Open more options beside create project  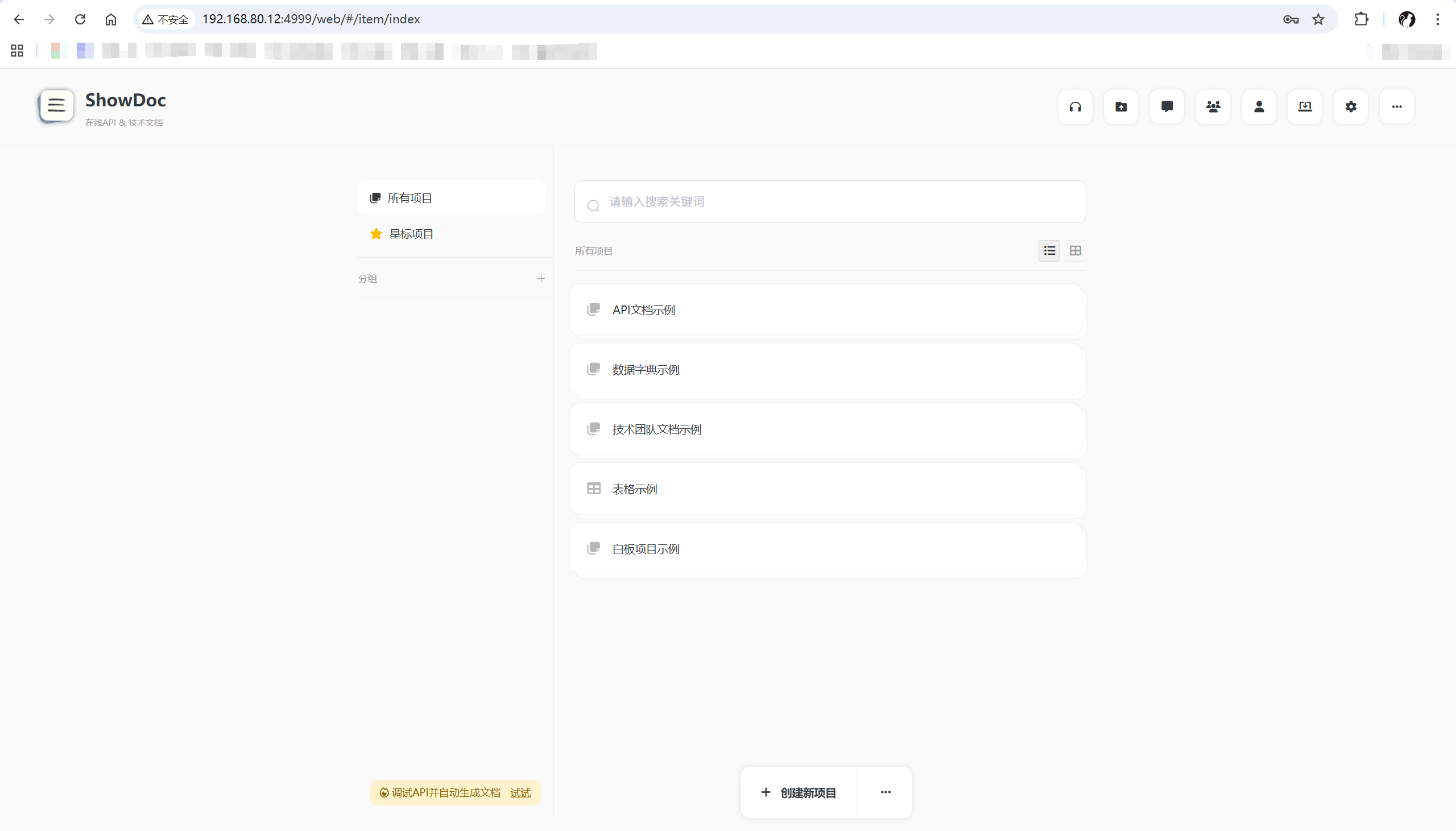[885, 792]
